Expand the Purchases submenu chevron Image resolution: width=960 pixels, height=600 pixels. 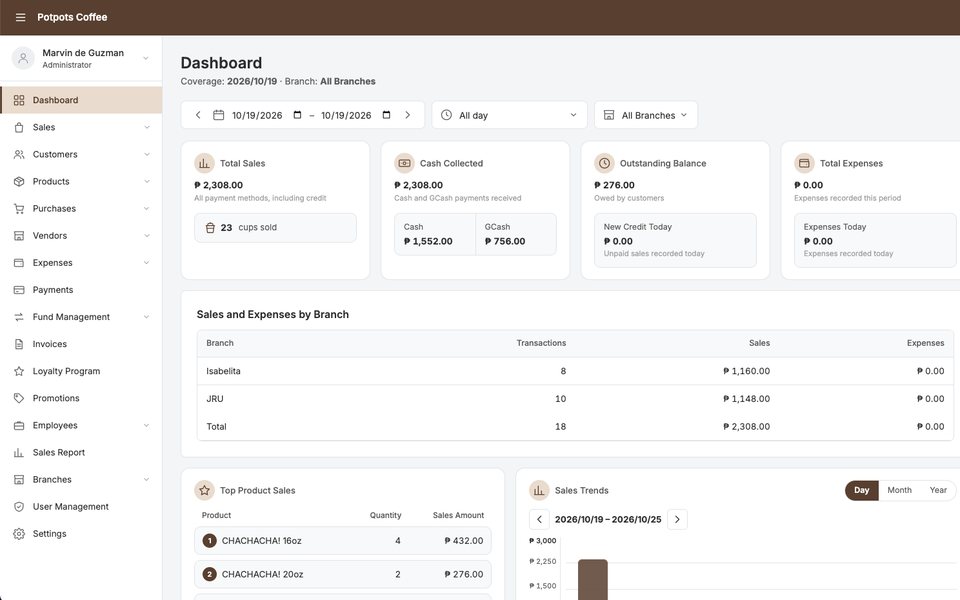tap(147, 208)
